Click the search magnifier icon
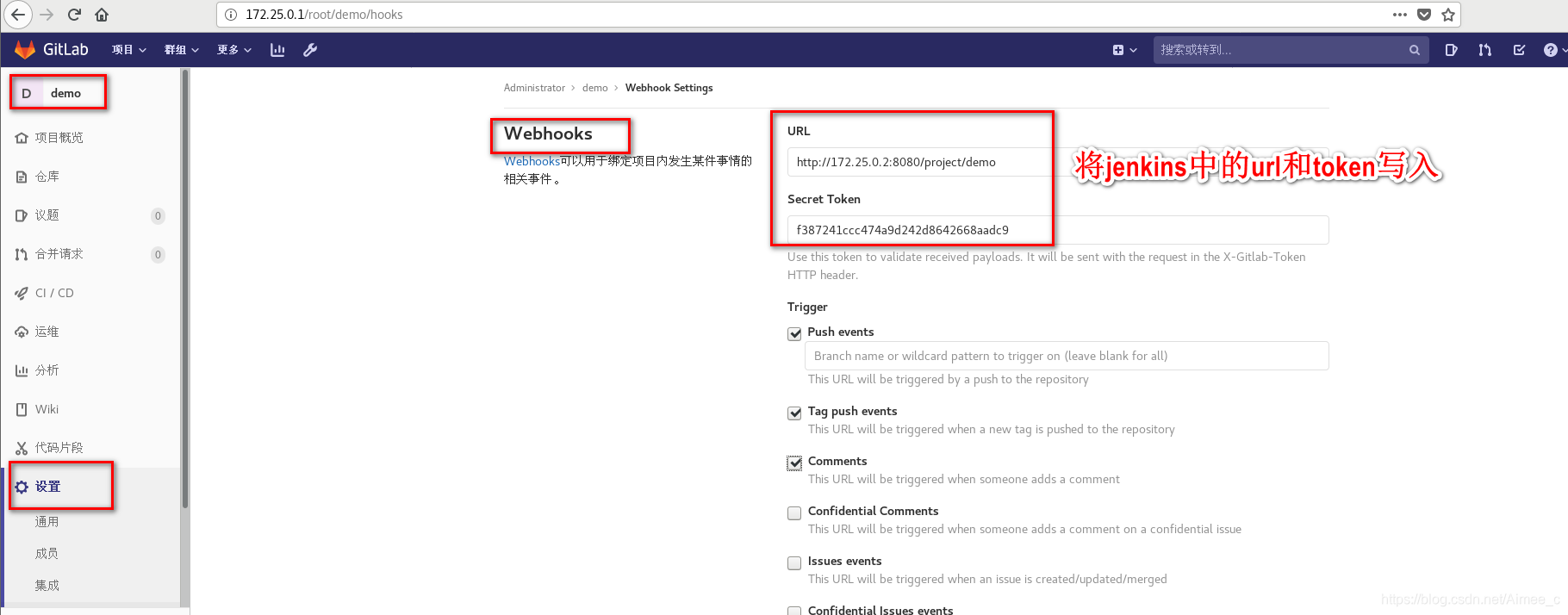Viewport: 1568px width, 615px height. [x=1414, y=50]
